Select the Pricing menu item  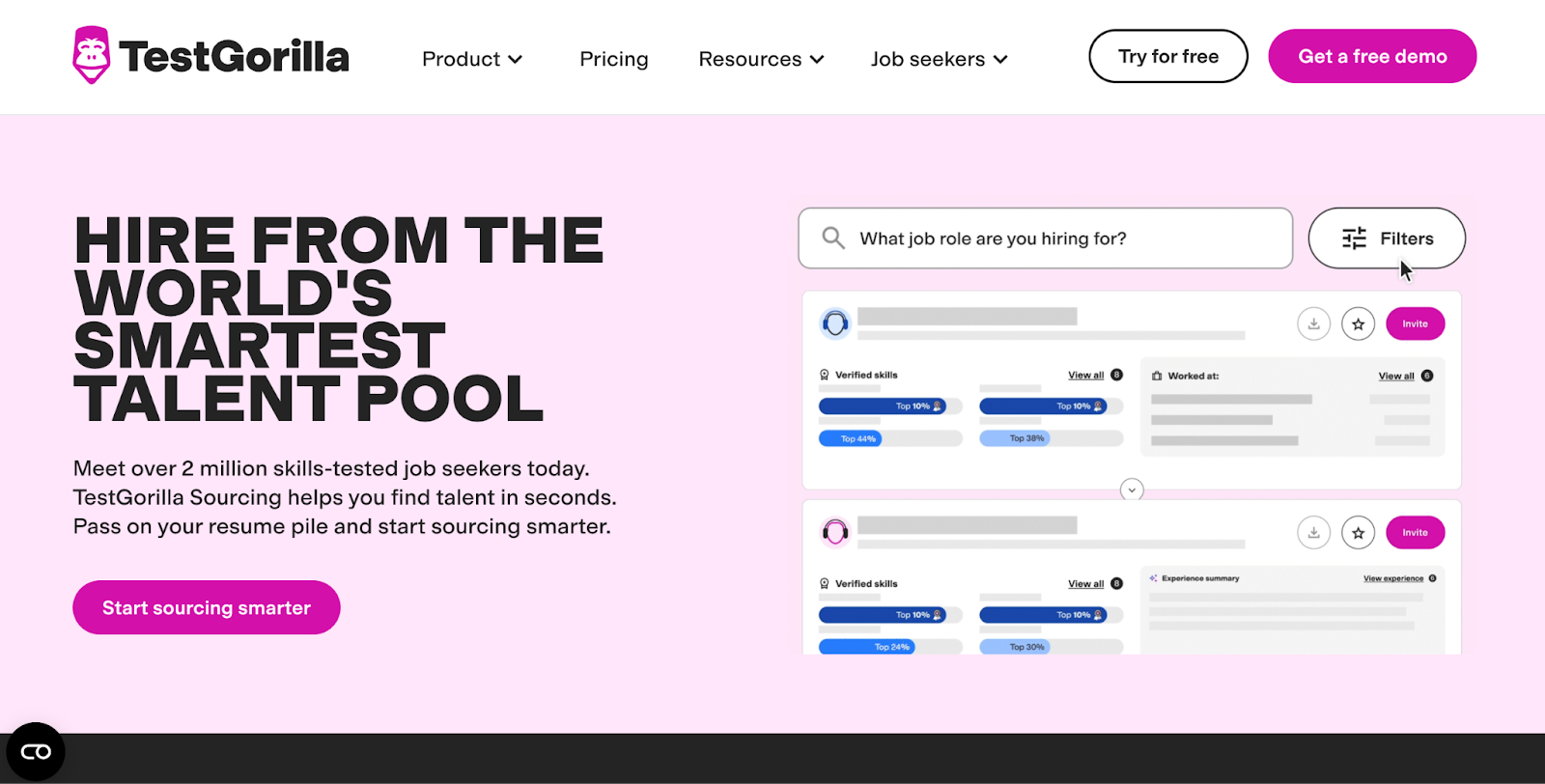[613, 59]
